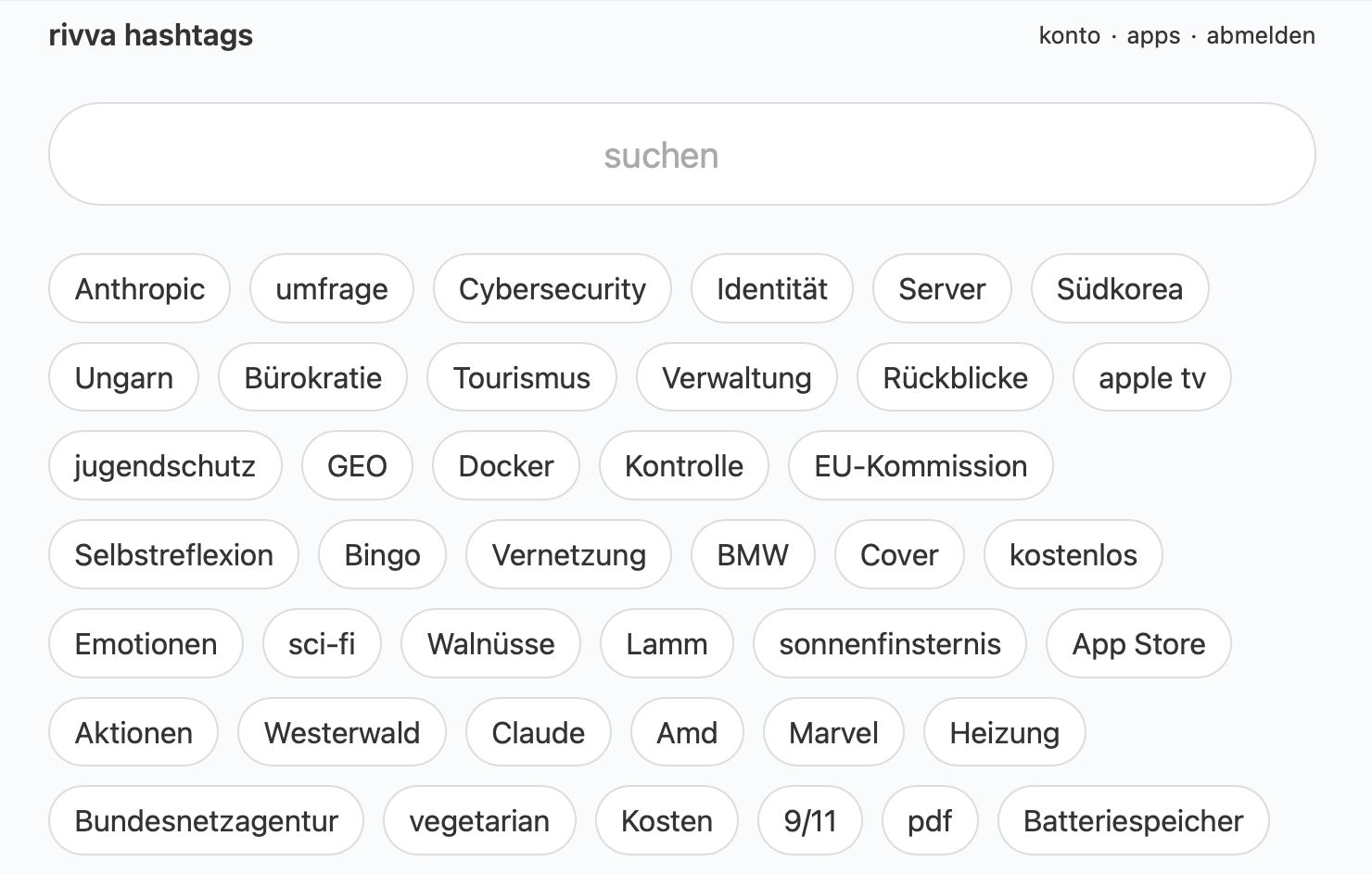The image size is (1372, 874).
Task: Select the Identität tag
Action: [771, 288]
